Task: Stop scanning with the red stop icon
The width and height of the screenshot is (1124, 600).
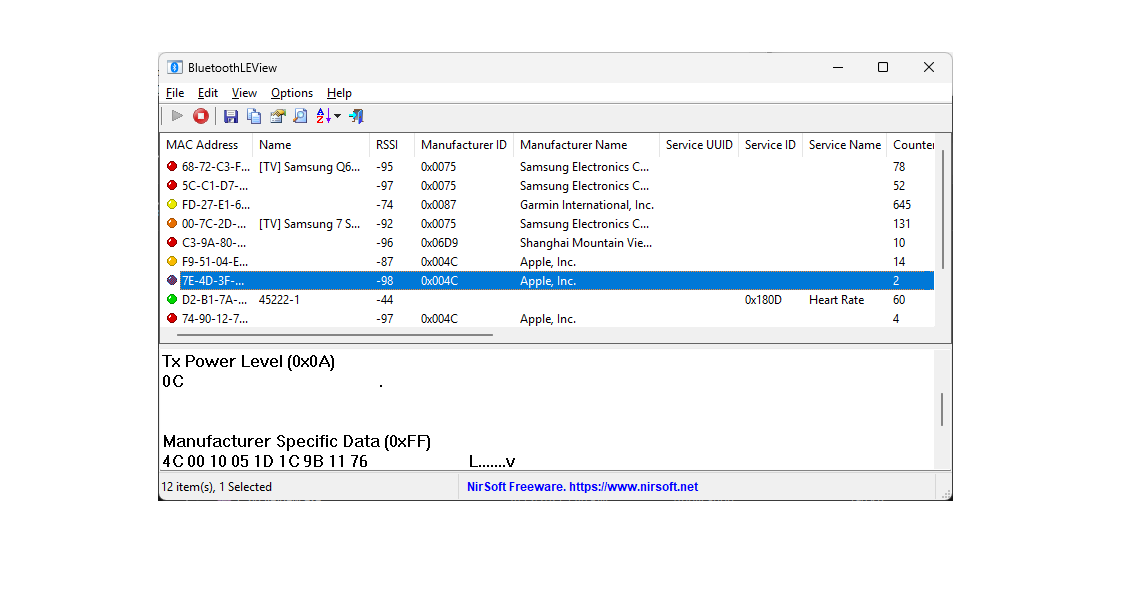Action: pos(201,116)
